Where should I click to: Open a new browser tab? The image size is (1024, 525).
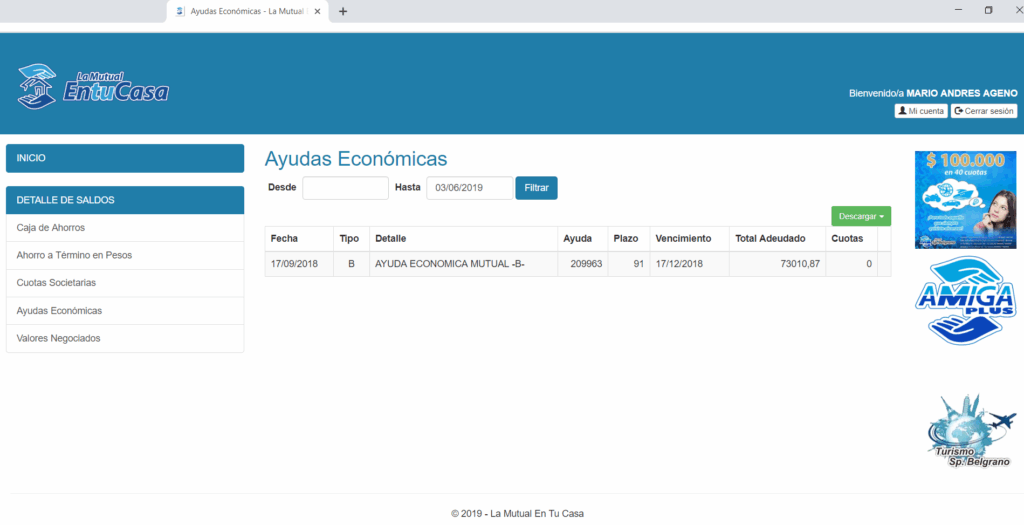343,11
